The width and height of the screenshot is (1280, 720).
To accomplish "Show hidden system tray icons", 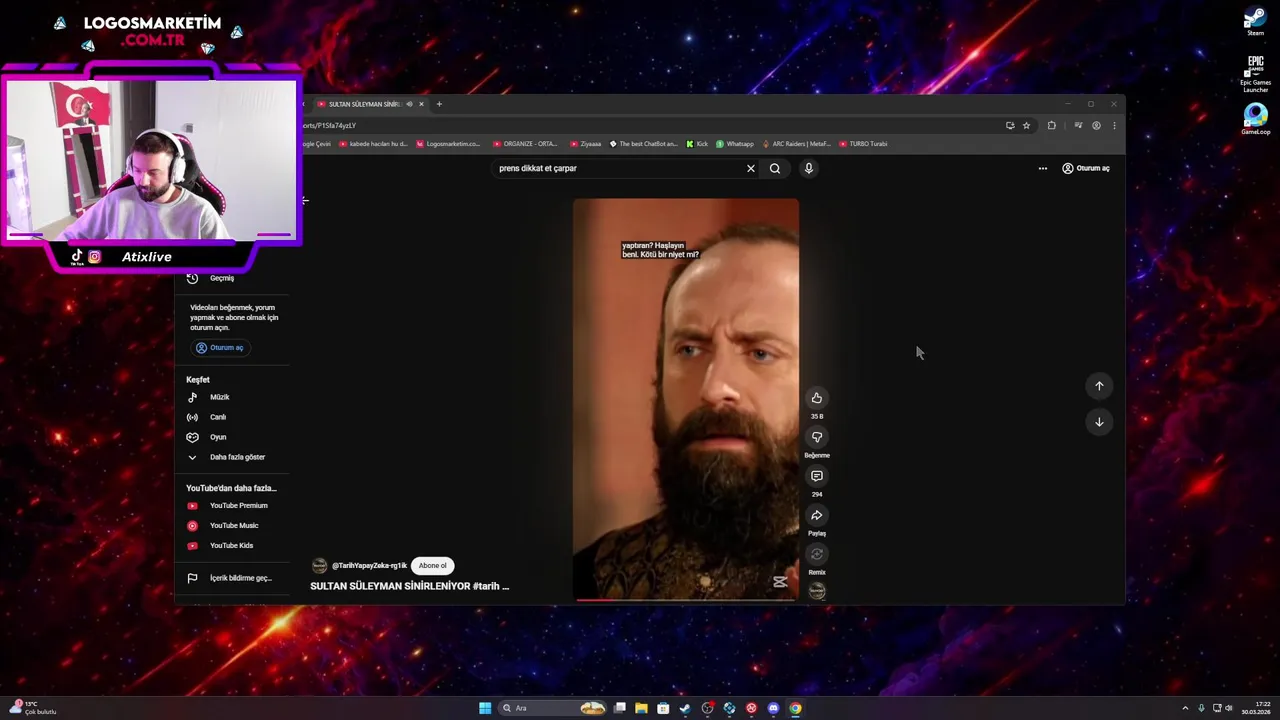I will [x=1185, y=708].
